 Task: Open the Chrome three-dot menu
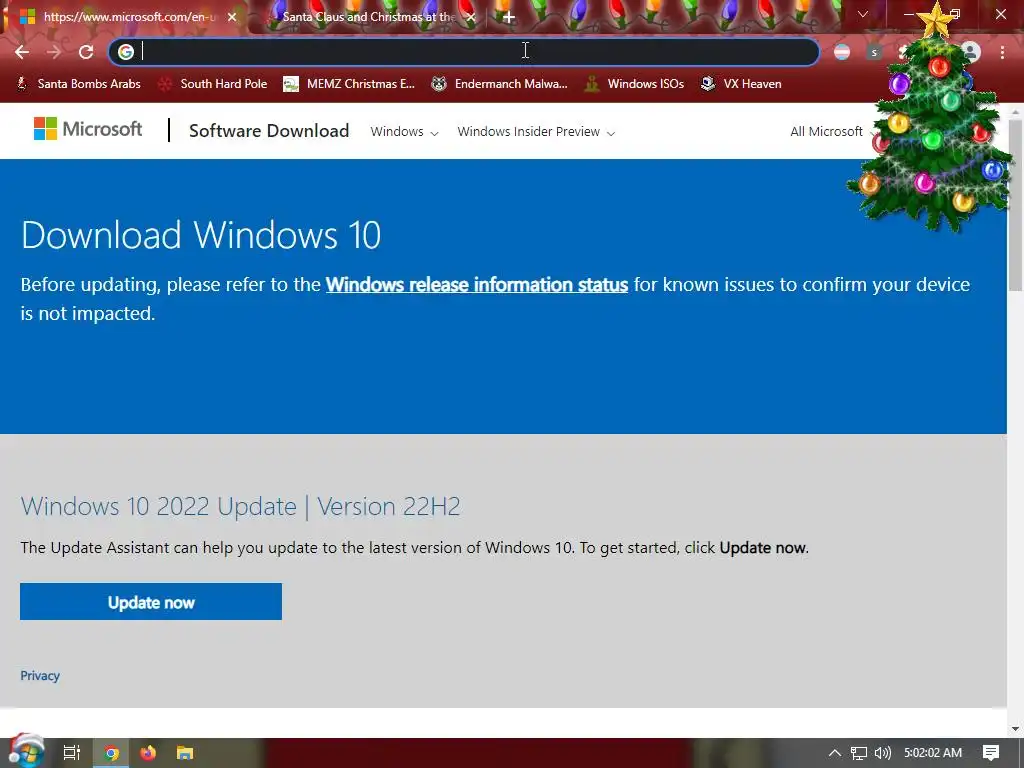click(x=1002, y=52)
